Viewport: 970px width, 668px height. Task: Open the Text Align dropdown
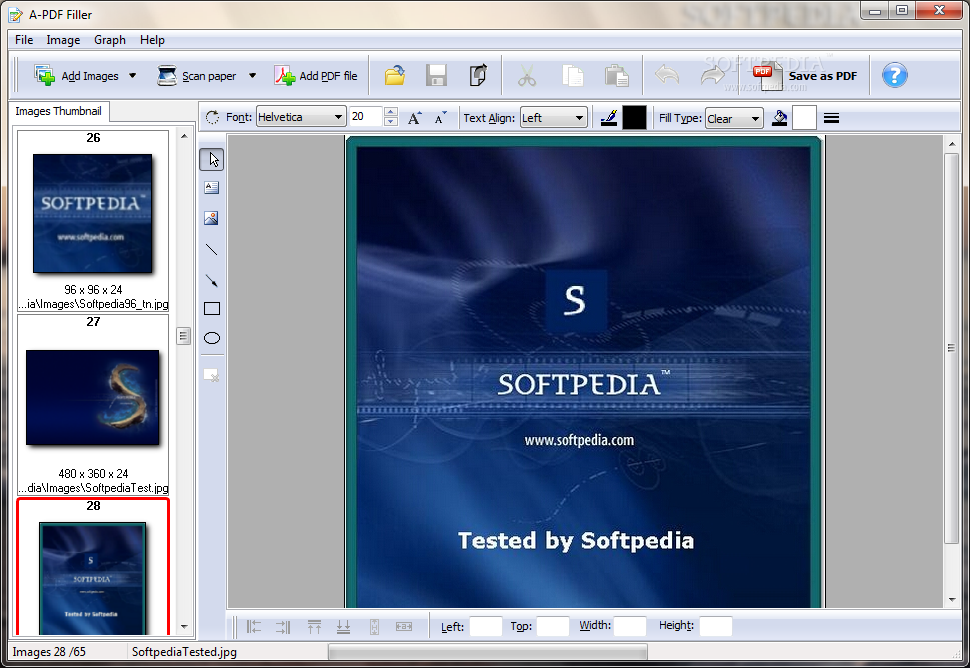coord(553,118)
